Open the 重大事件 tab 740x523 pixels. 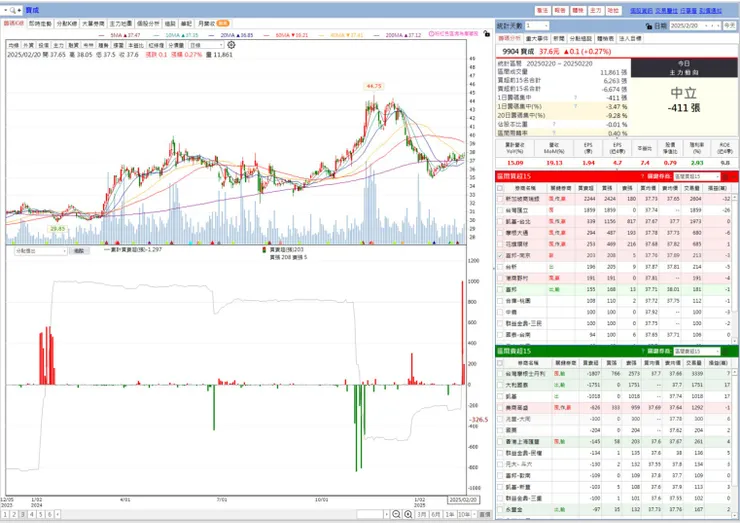(537, 38)
